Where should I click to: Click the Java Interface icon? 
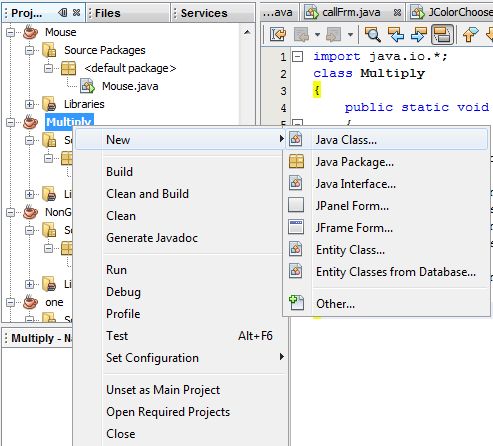296,183
